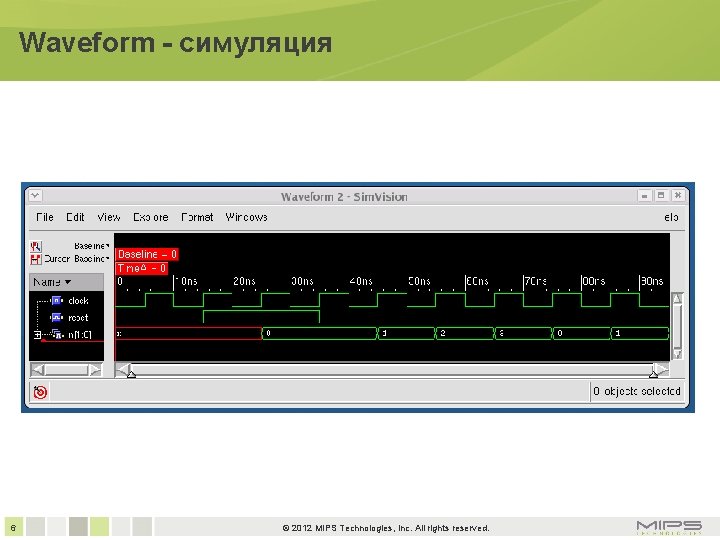Image resolution: width=720 pixels, height=540 pixels.
Task: Click the 80ns time ruler label
Action: coord(594,281)
